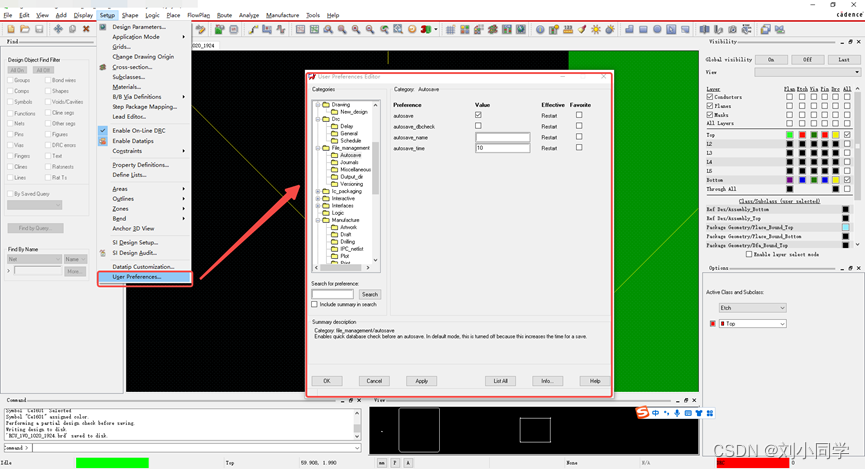Click the yellow sun Hilight icon
Image resolution: width=865 pixels, height=469 pixels.
point(596,29)
